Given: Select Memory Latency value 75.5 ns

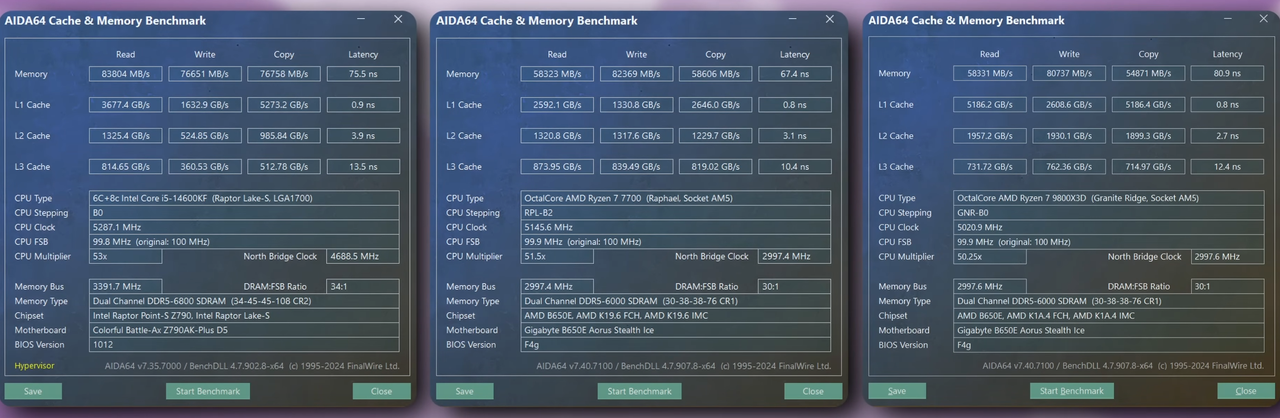Looking at the screenshot, I should 363,74.
